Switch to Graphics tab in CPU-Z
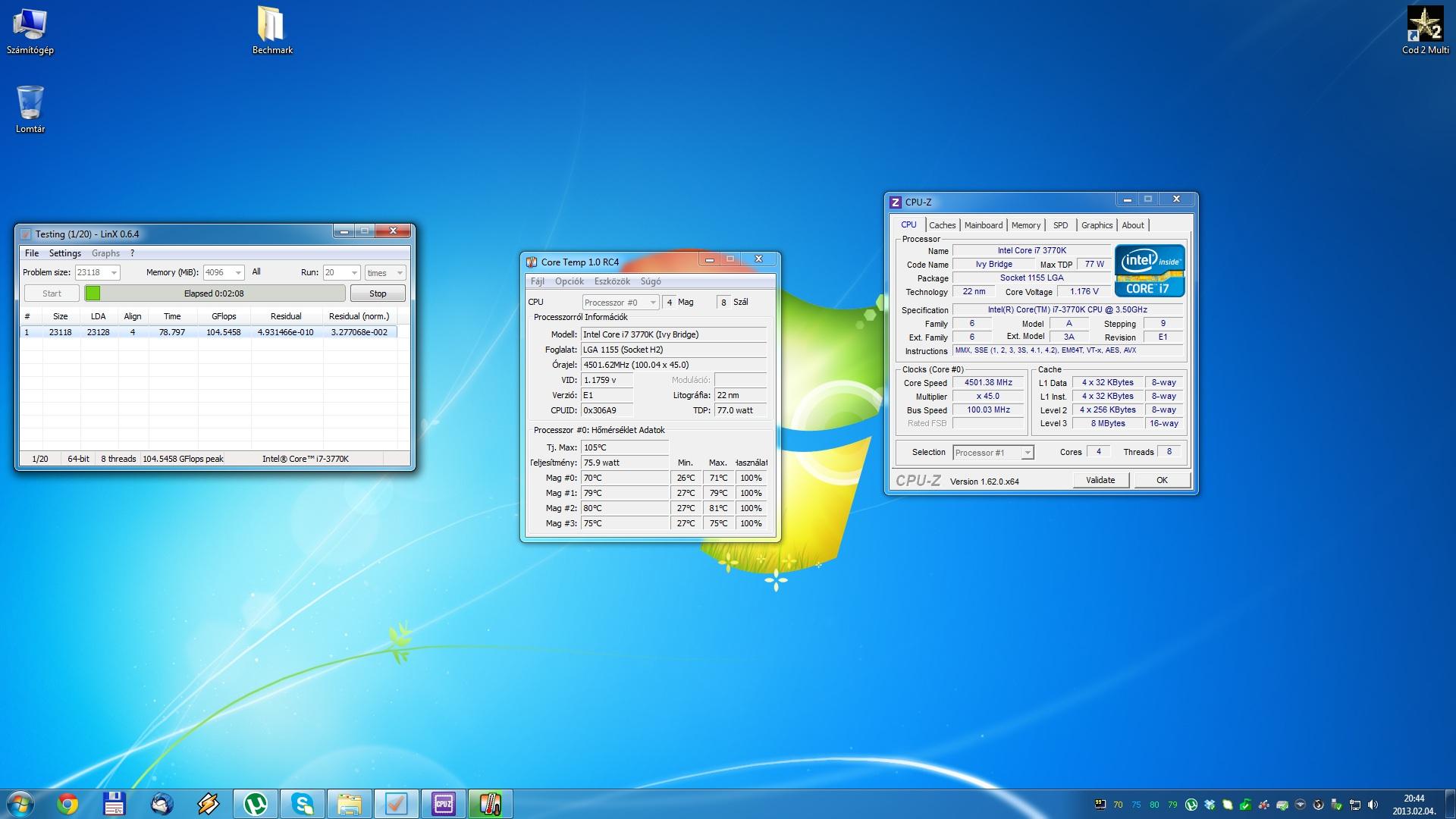 point(1097,225)
